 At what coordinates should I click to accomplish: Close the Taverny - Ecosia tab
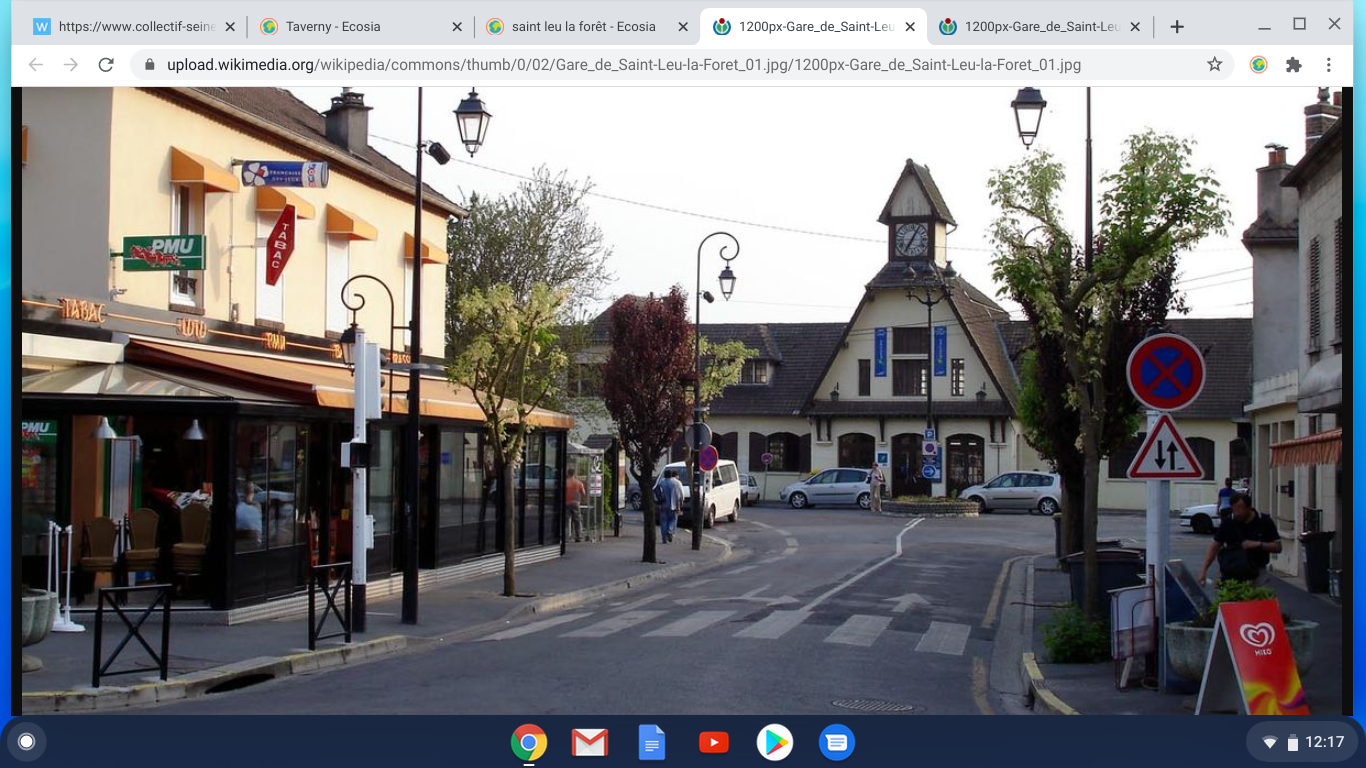[x=457, y=27]
